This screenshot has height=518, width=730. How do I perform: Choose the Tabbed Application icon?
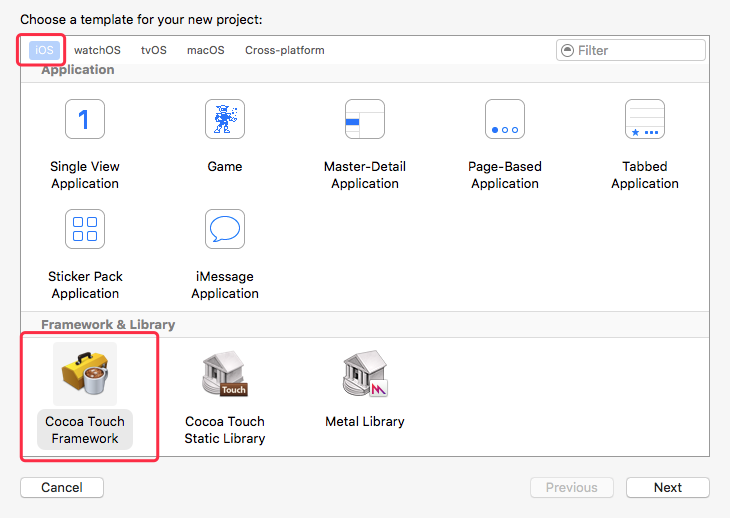click(645, 119)
